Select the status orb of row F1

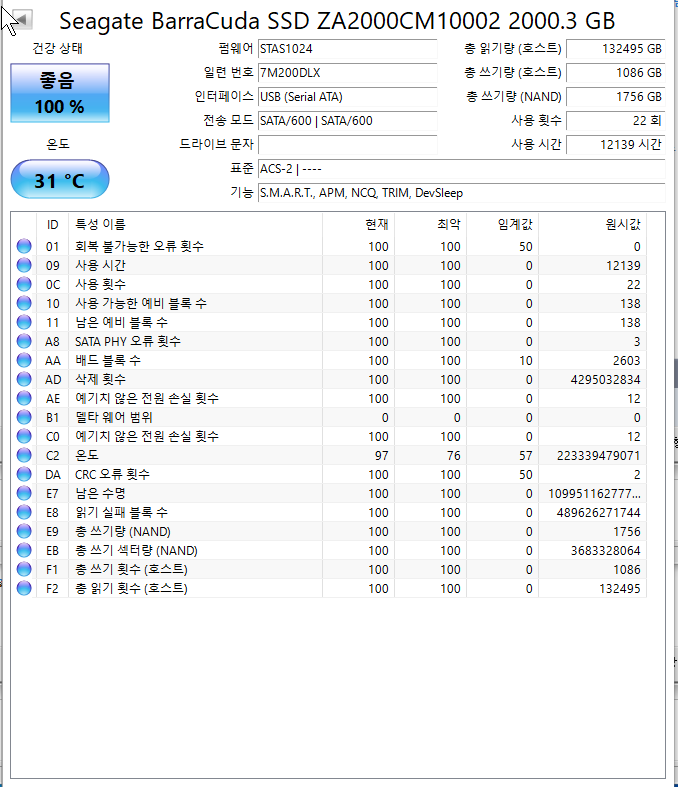point(24,569)
